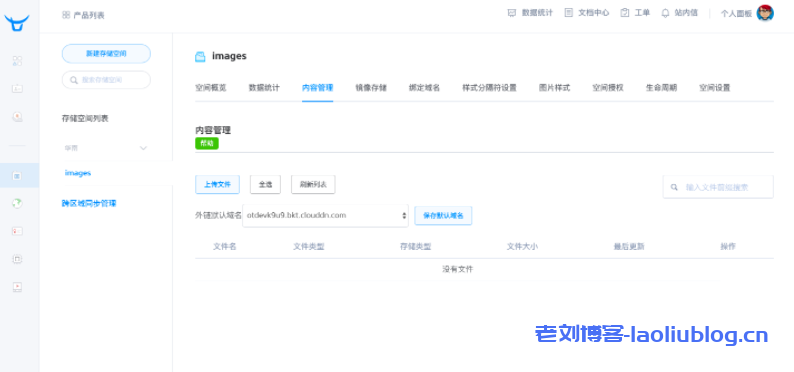Select the highlighted object storage rail icon
This screenshot has height=372, width=794.
point(17,176)
